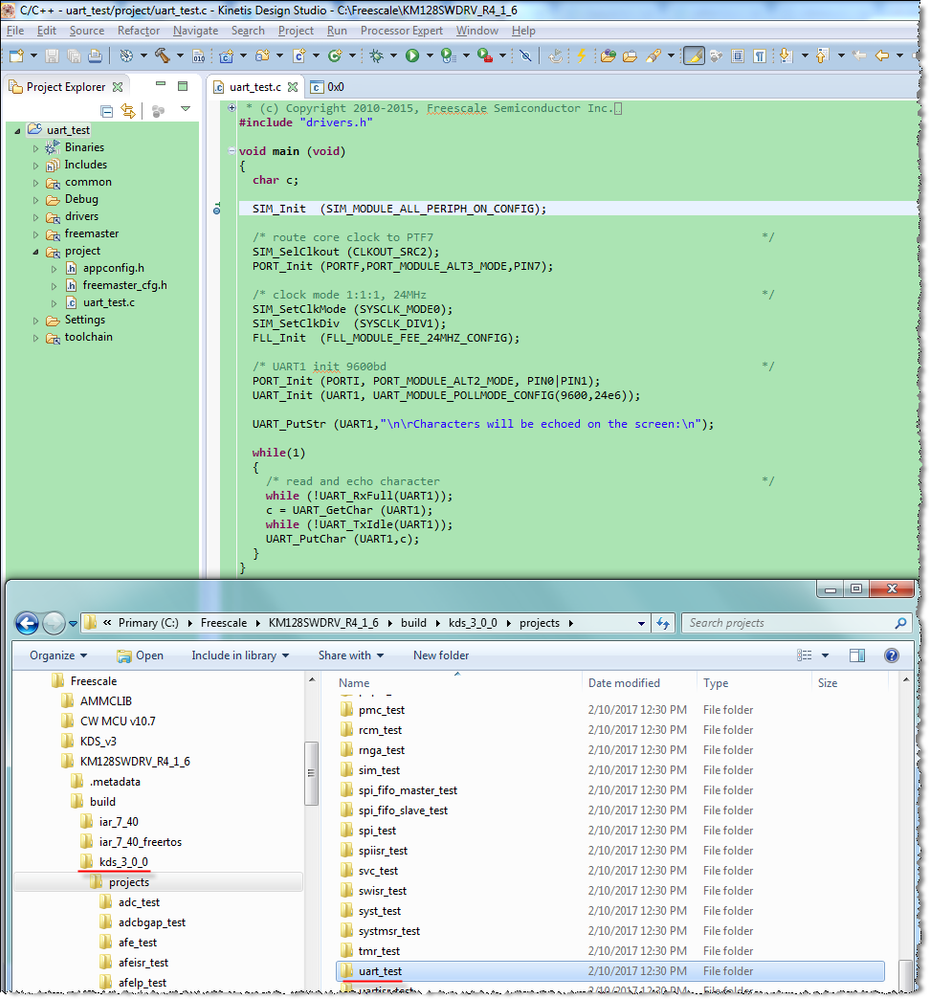Click the New C++ Class icon
This screenshot has width=929, height=999.
(335, 56)
